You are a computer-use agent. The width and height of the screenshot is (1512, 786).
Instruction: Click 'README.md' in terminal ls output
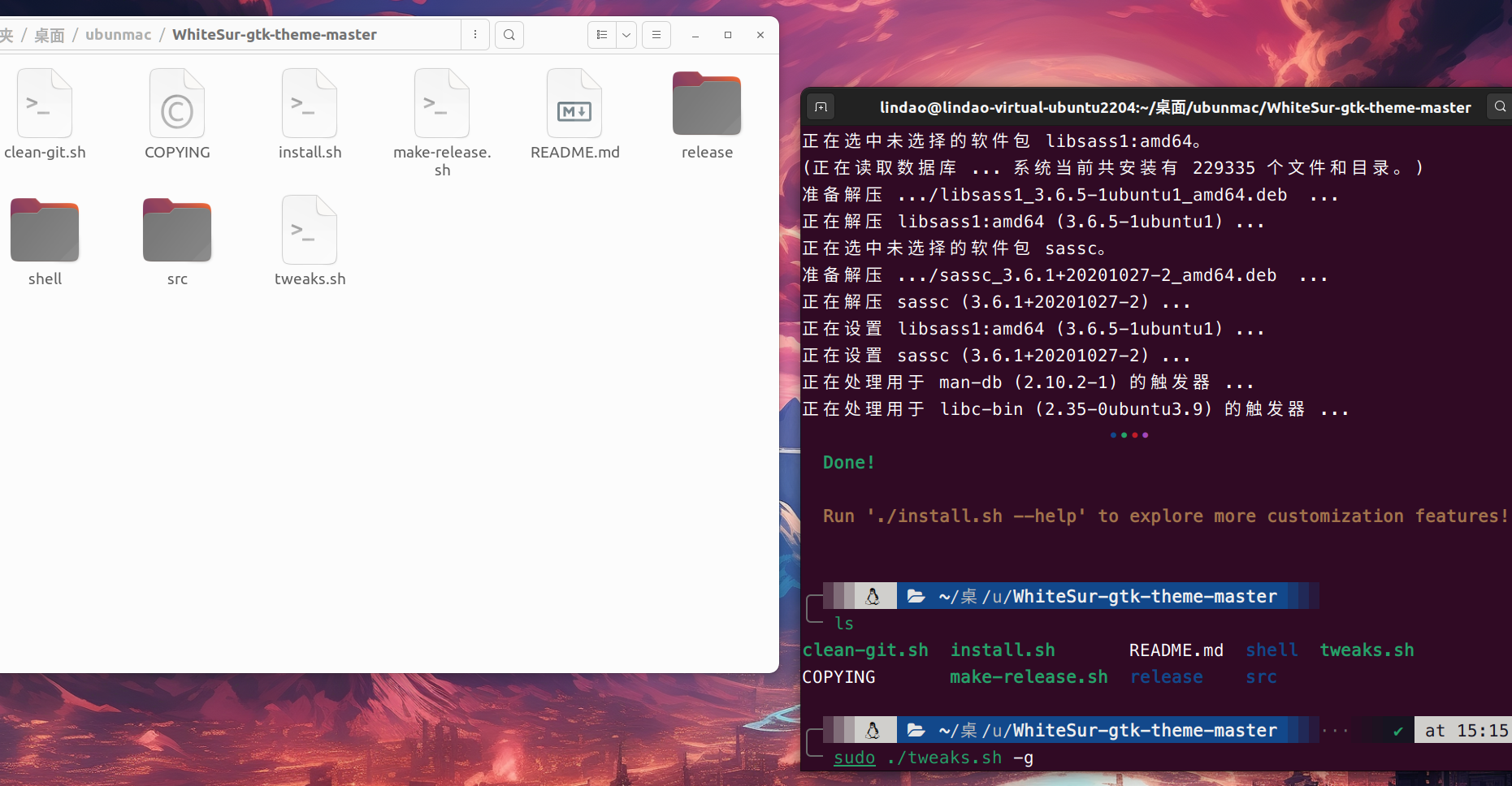1176,650
